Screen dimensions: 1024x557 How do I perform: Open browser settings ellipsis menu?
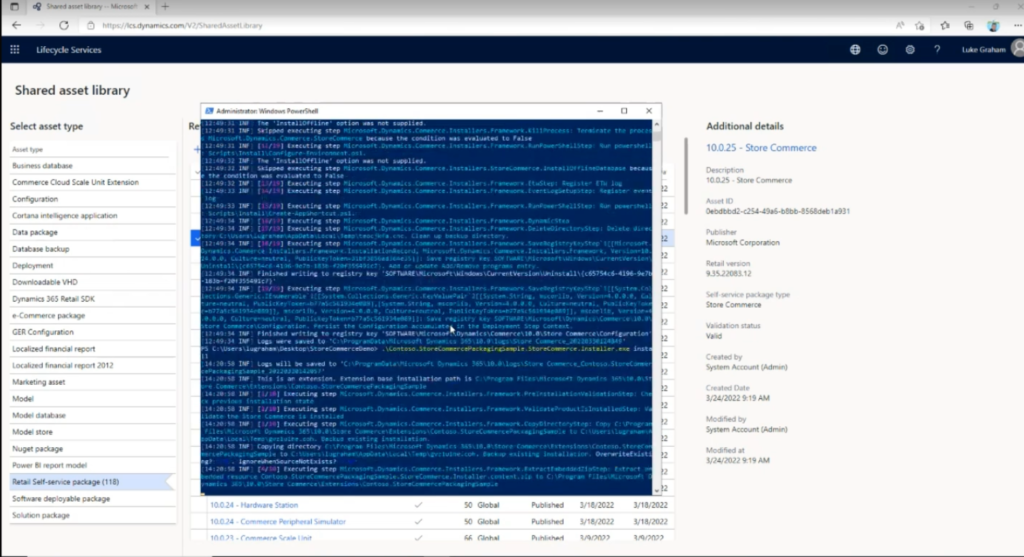pyautogui.click(x=1017, y=25)
